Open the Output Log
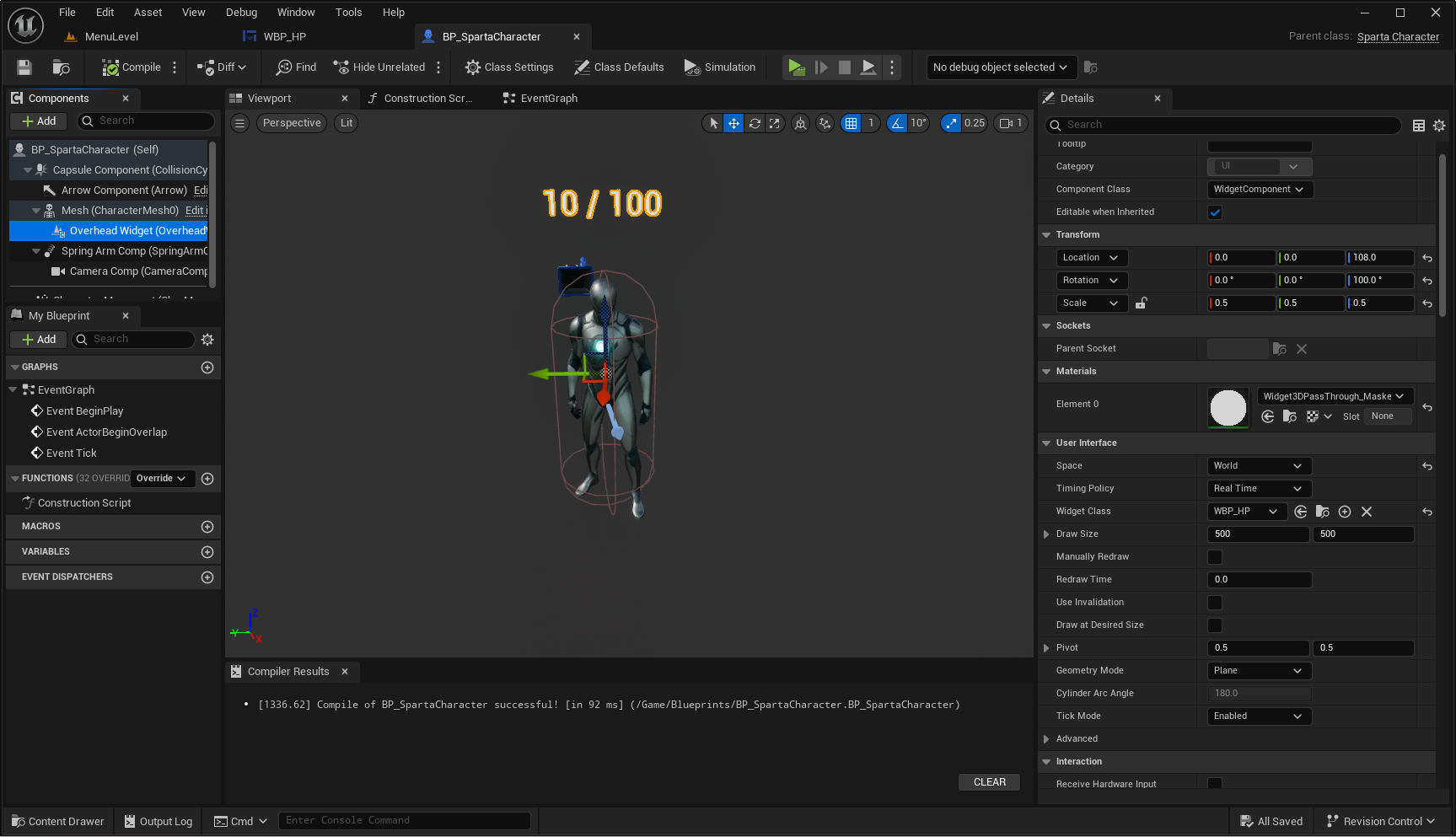1456x837 pixels. (x=158, y=822)
